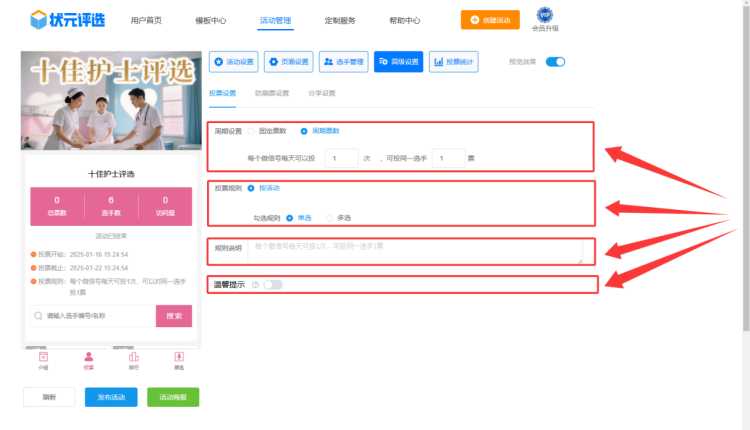Choose the 多选 radio option
This screenshot has width=750, height=430.
[x=327, y=217]
